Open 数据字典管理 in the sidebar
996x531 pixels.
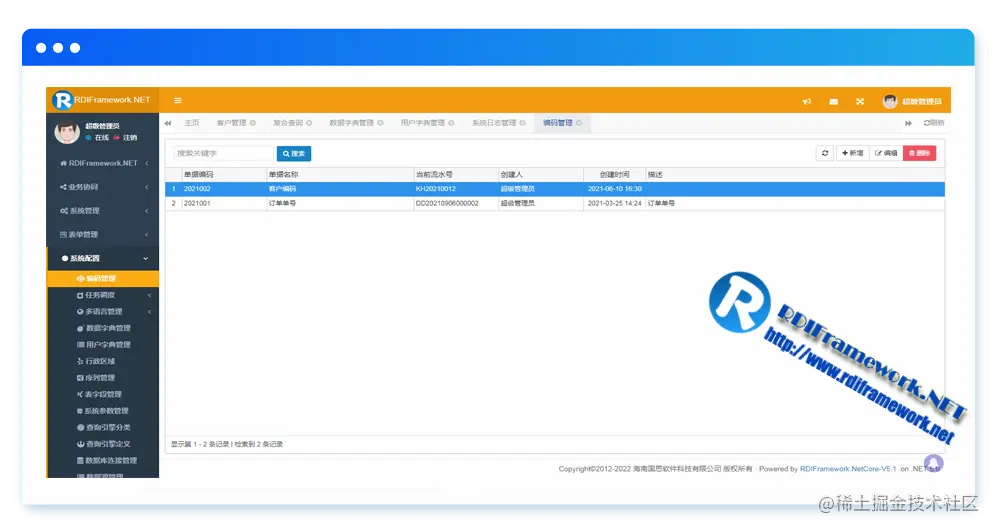point(103,328)
